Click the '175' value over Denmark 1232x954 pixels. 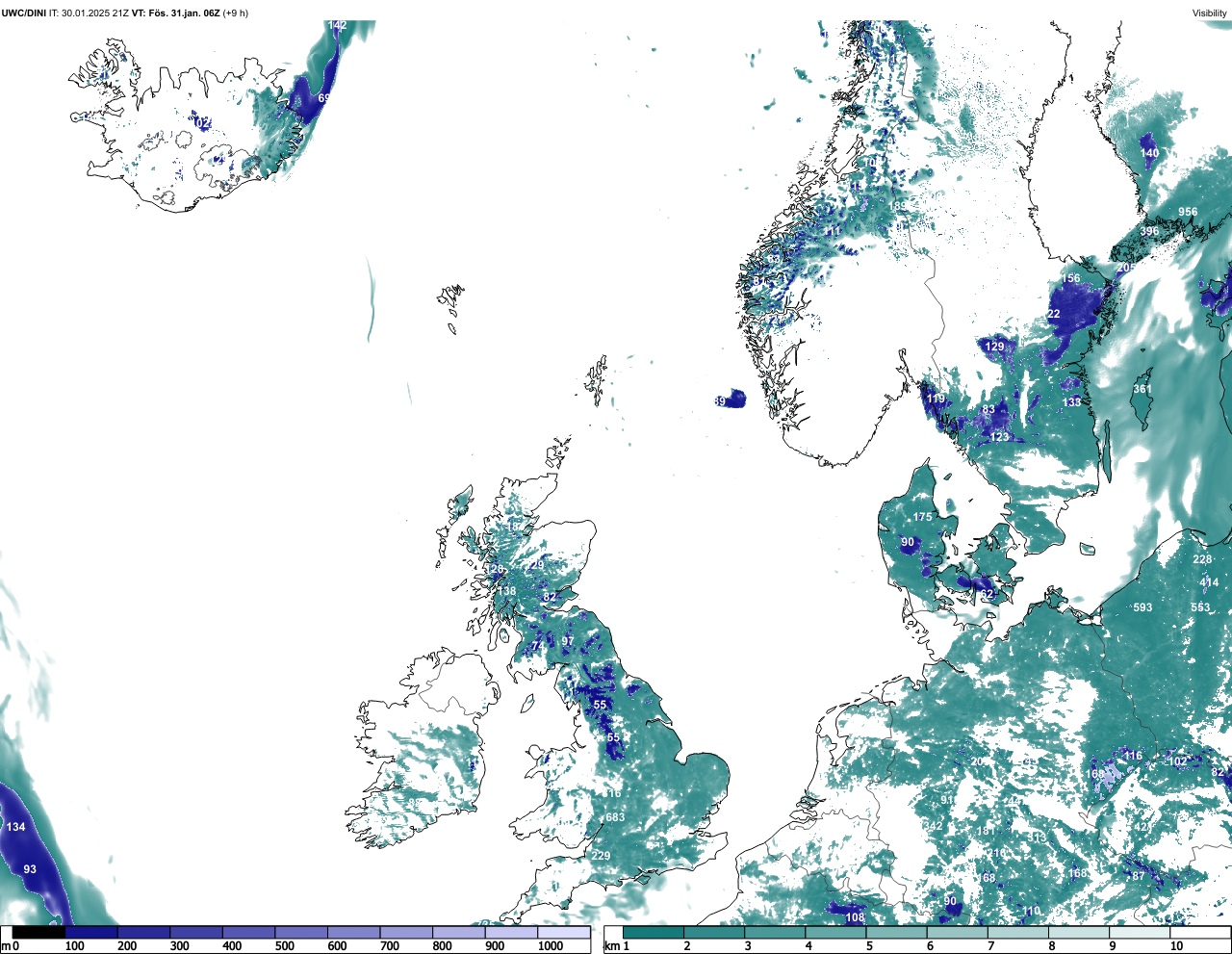coord(922,517)
